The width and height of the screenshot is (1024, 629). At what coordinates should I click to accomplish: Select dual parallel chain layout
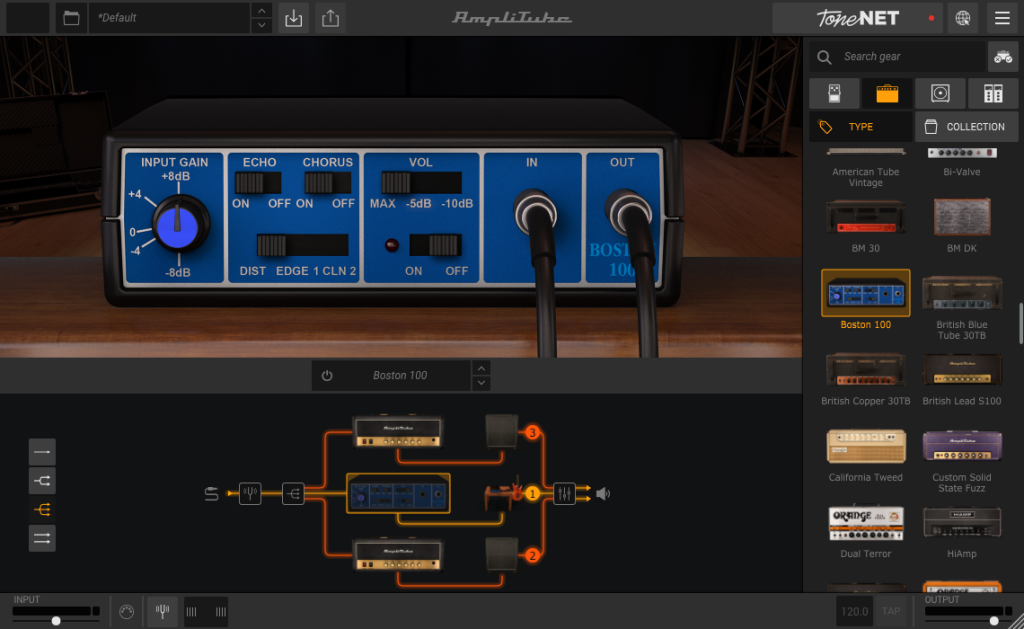click(42, 538)
